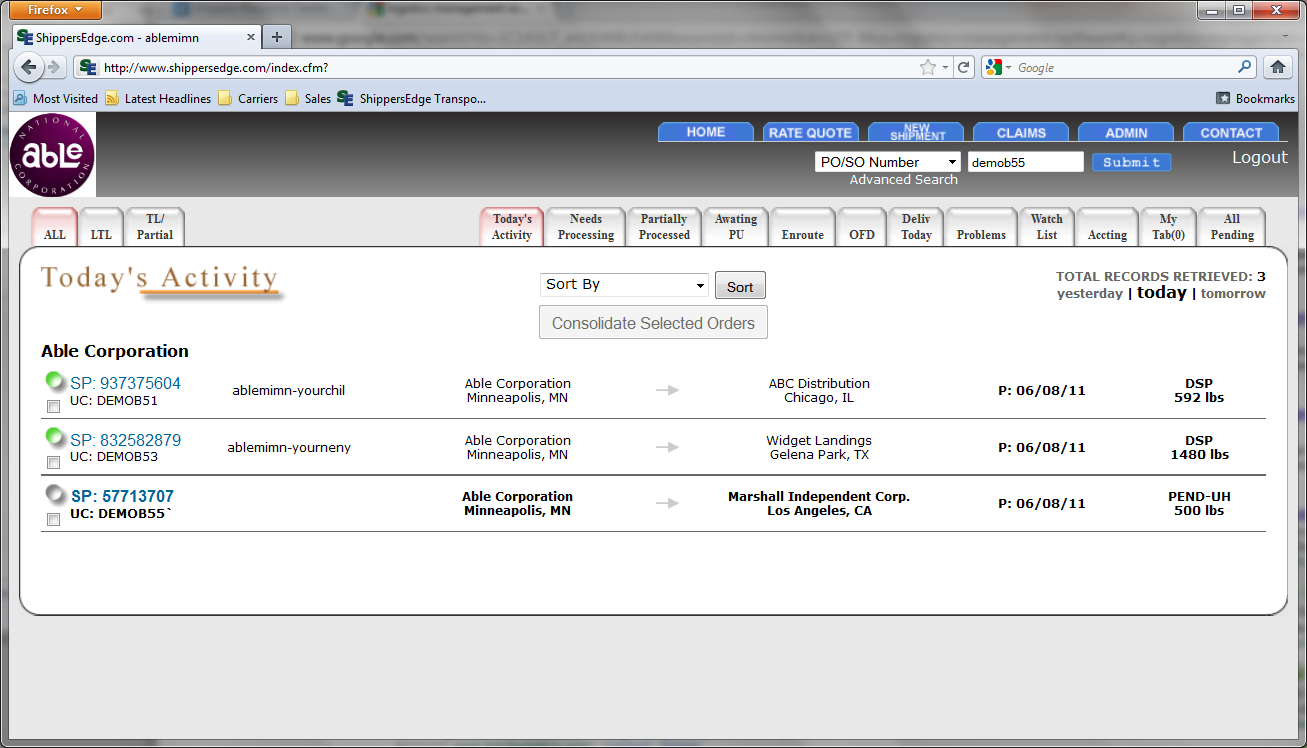The height and width of the screenshot is (748, 1307).
Task: Open shipment link SP: 57713707
Action: pyautogui.click(x=122, y=496)
